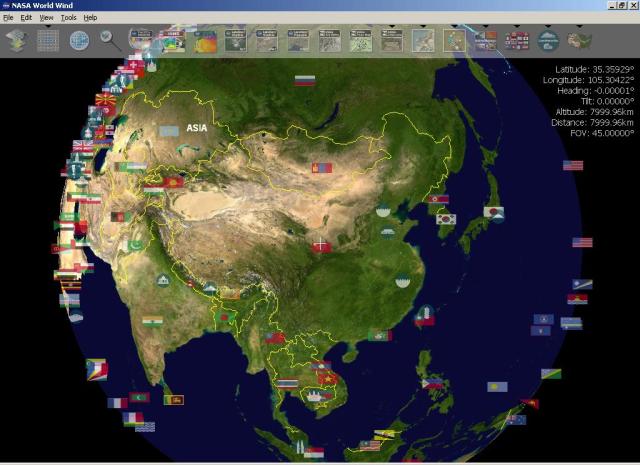Click the Sri Lanka flag

tap(174, 400)
